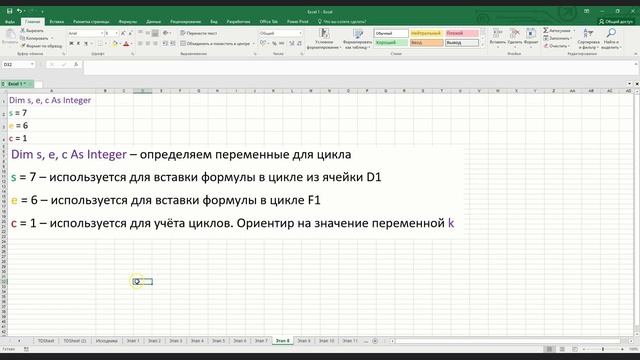Switch to Page Layout view in status bar

coord(562,349)
